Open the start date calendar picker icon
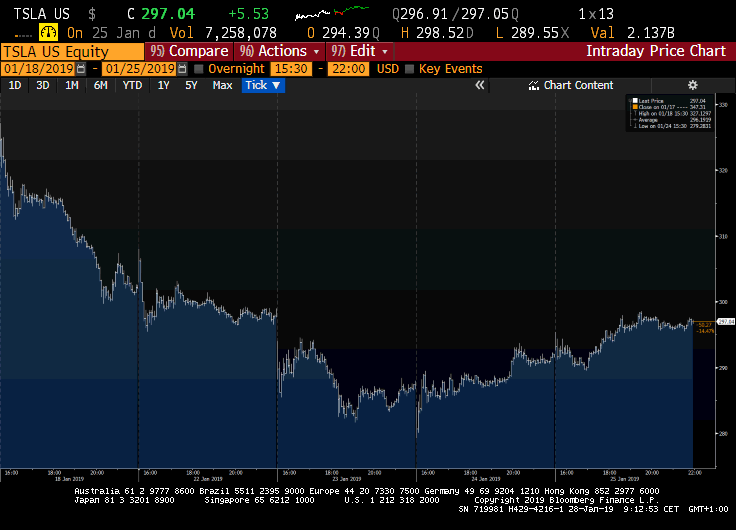Viewport: 736px width, 530px height. coord(81,69)
